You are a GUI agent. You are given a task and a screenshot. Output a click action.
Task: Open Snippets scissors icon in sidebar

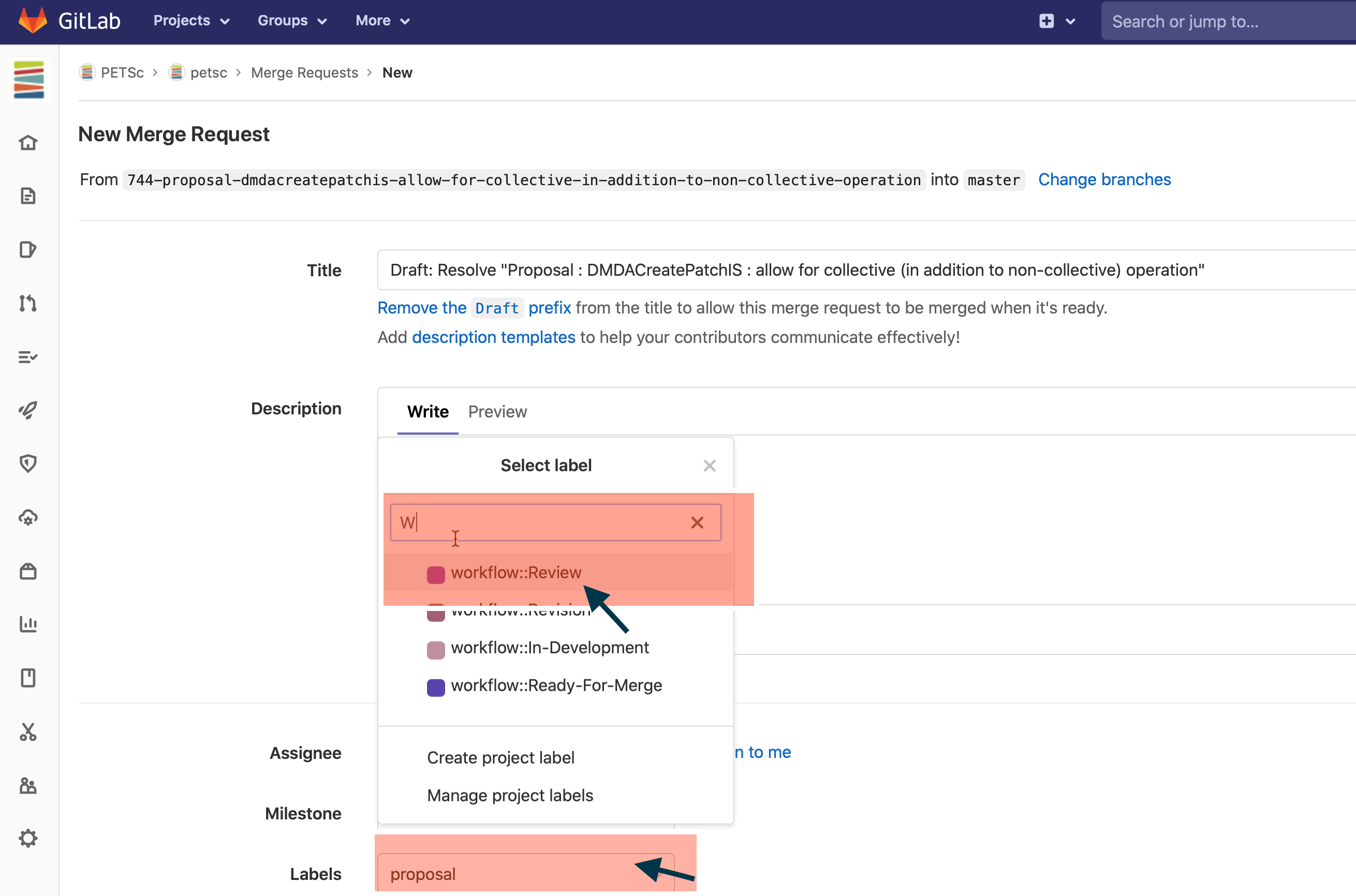tap(28, 731)
